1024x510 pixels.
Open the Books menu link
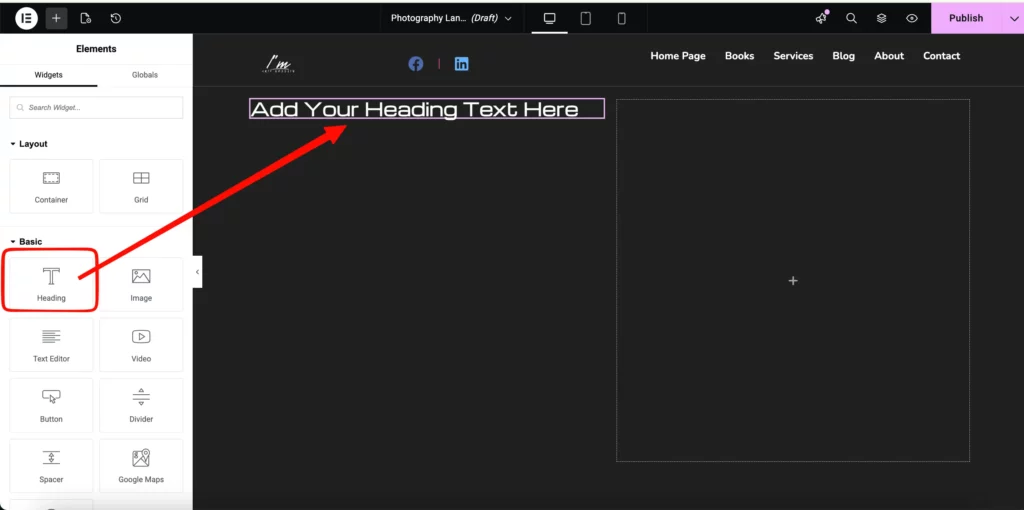739,56
